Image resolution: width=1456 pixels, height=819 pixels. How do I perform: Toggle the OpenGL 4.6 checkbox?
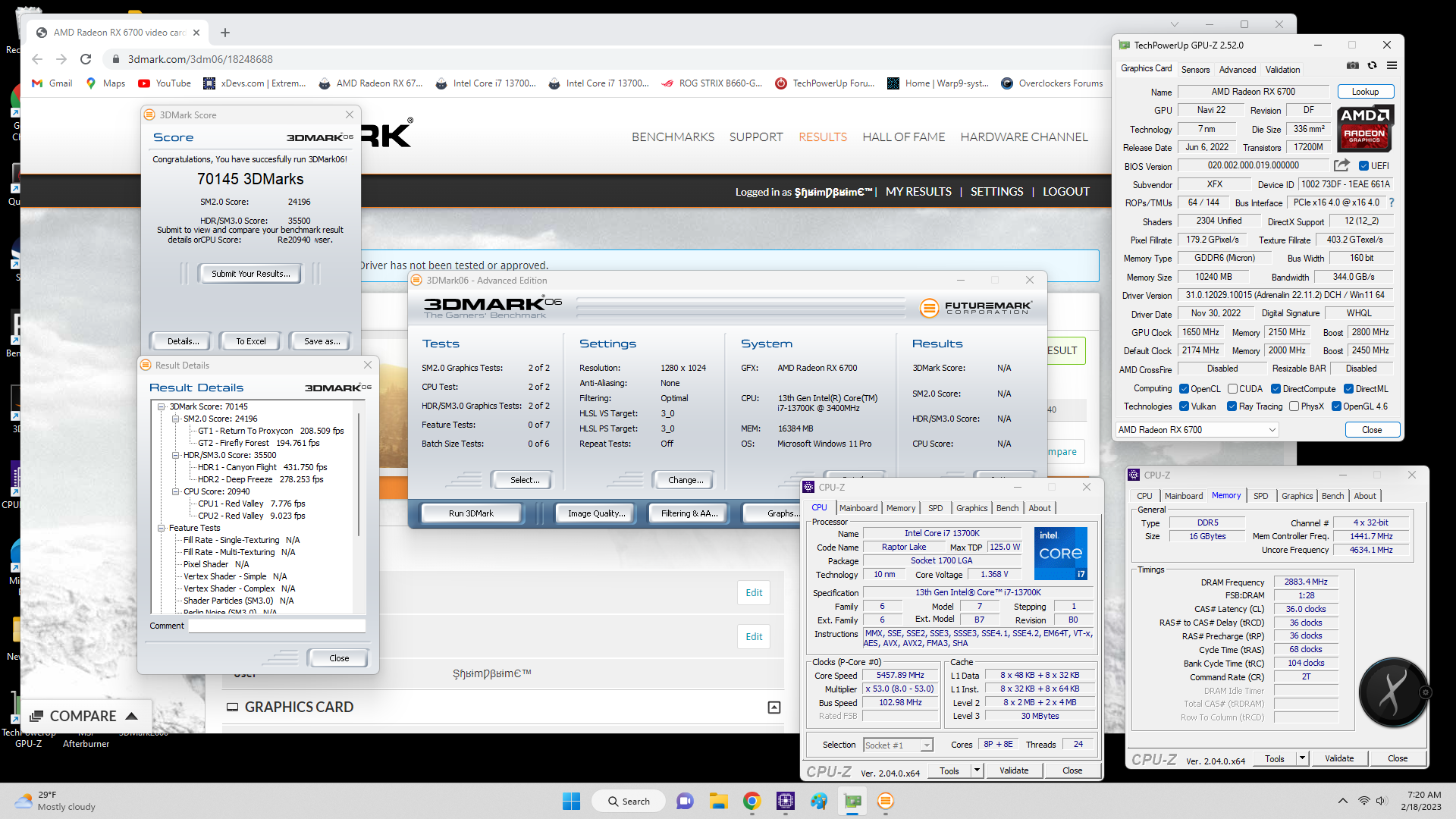tap(1336, 406)
